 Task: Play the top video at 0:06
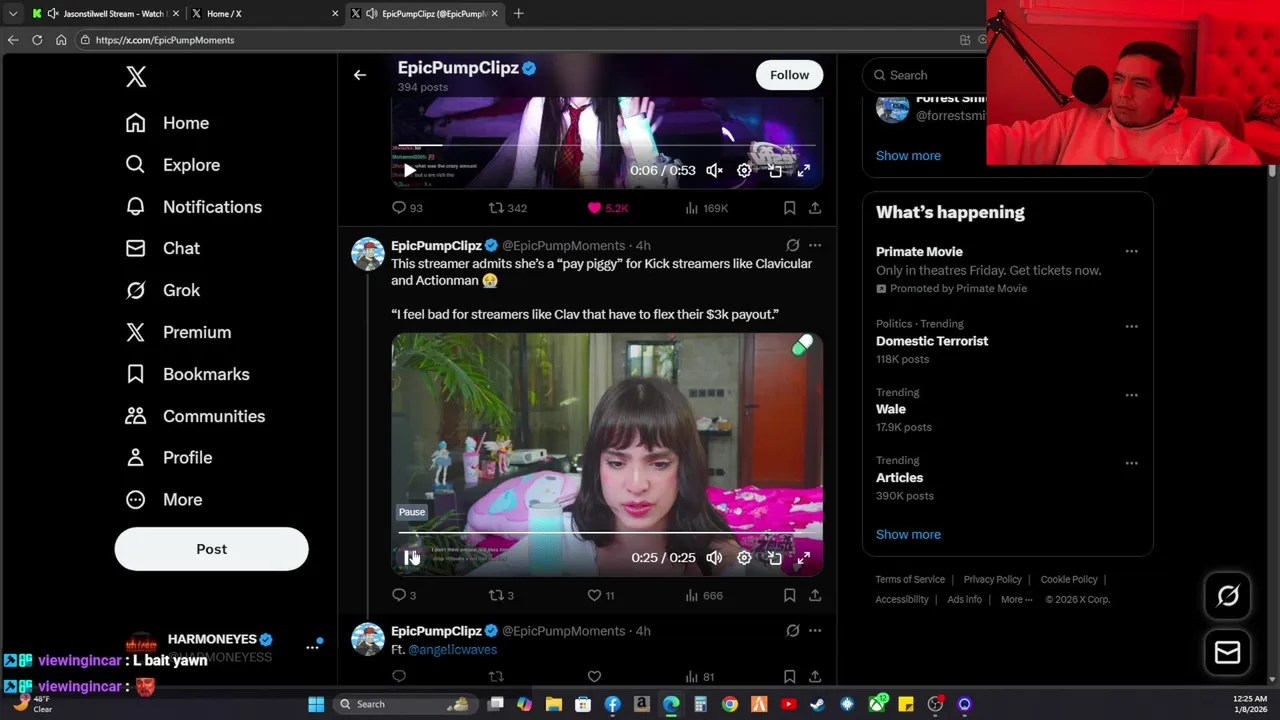(409, 171)
